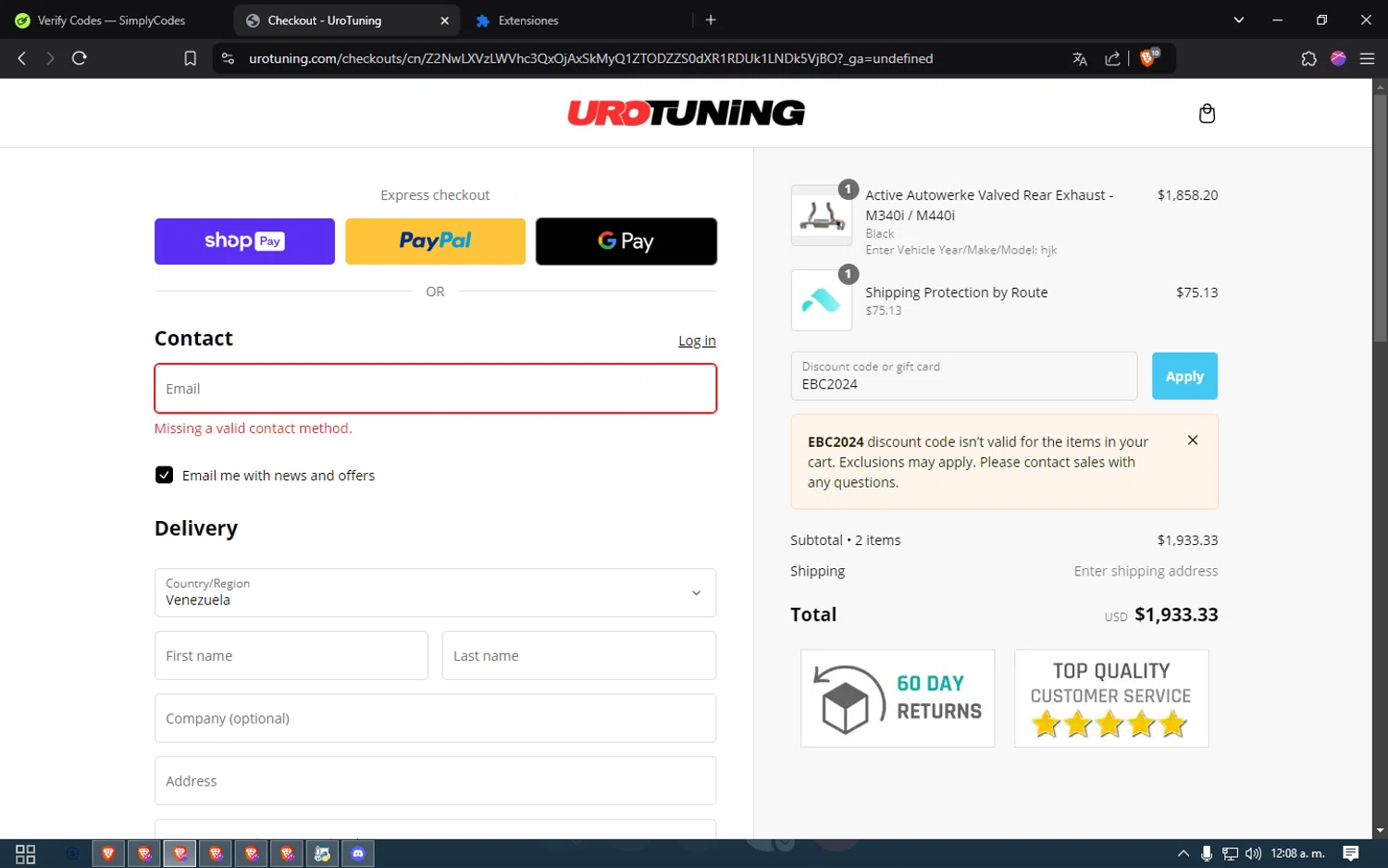1388x868 pixels.
Task: Bookmark this page with the bookmark icon
Action: (190, 58)
